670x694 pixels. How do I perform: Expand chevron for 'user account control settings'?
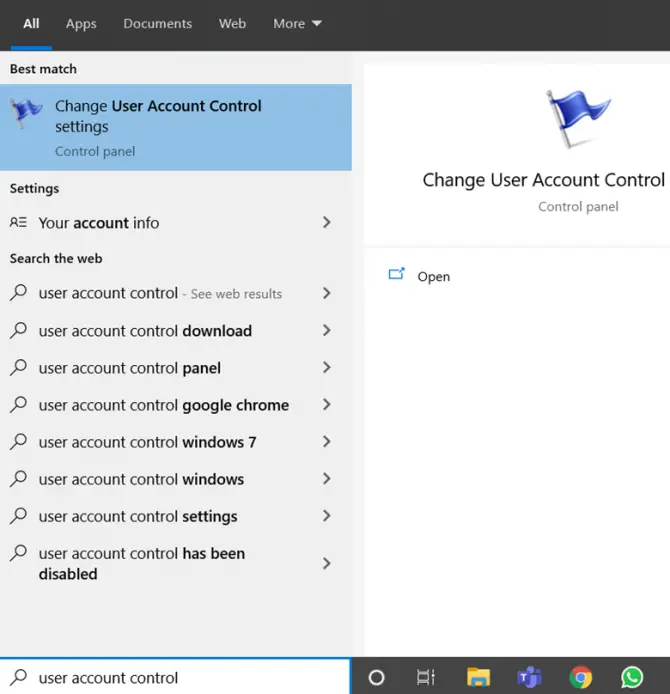point(327,516)
